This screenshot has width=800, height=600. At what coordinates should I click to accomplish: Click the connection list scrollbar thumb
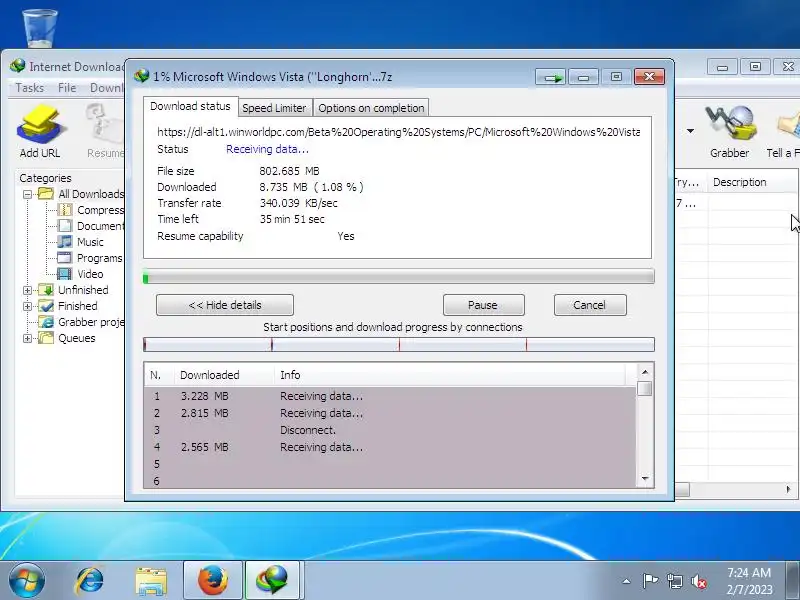[645, 388]
